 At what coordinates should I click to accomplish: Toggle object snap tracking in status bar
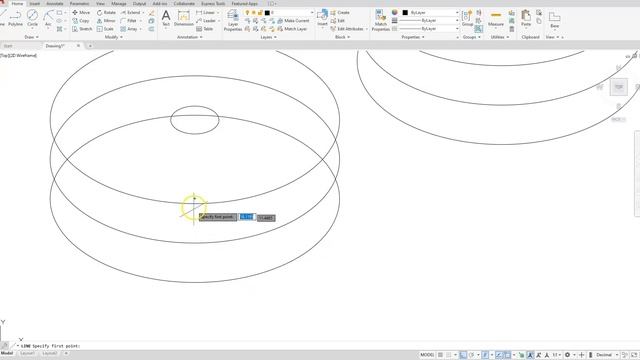click(499, 355)
